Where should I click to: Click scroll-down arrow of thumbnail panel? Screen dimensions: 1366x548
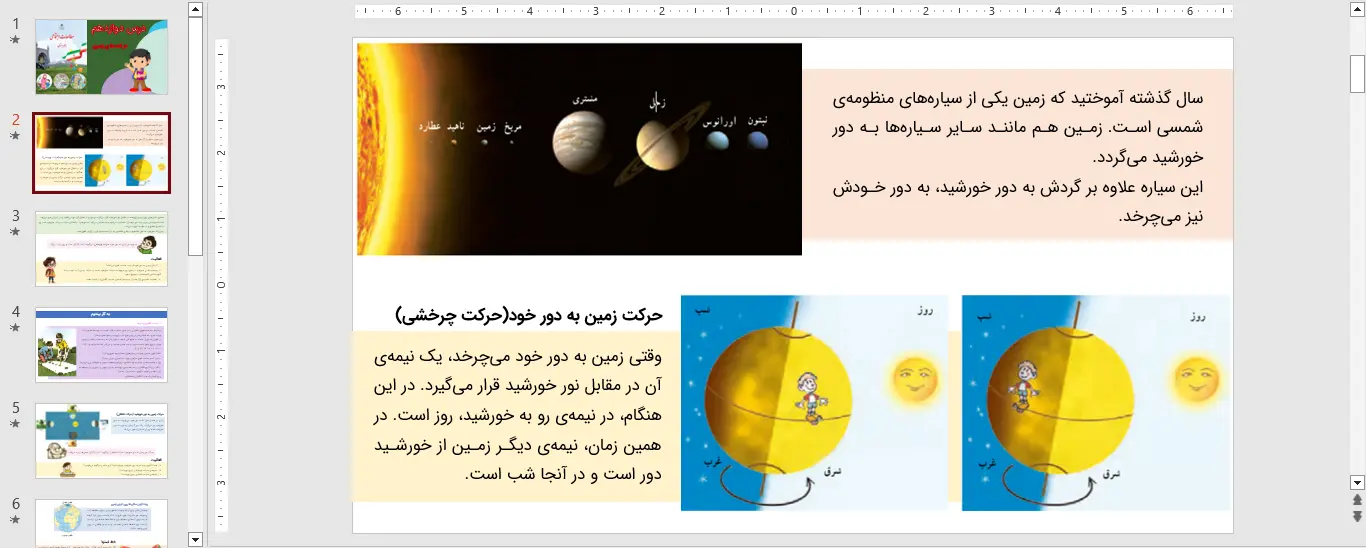pos(195,539)
